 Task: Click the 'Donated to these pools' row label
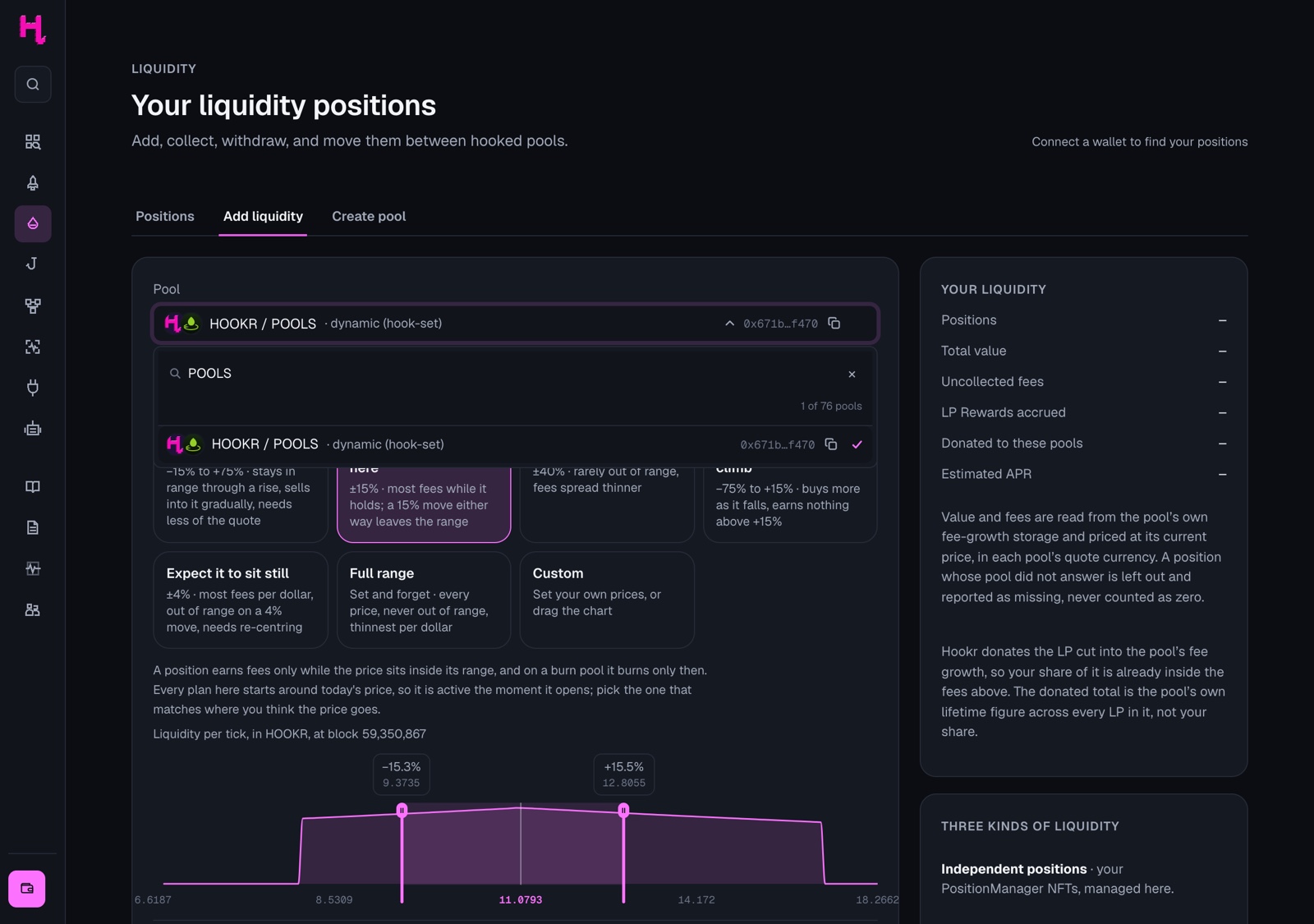tap(1012, 444)
